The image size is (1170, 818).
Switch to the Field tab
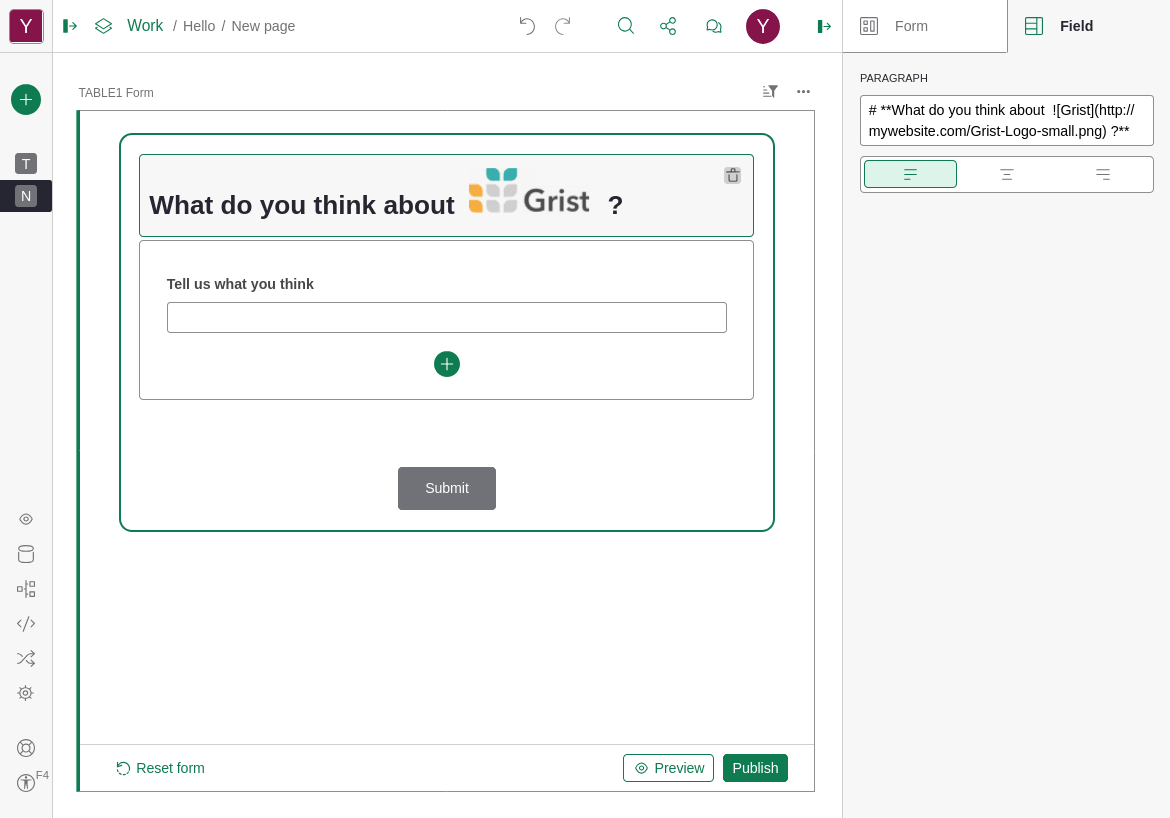click(x=1089, y=26)
